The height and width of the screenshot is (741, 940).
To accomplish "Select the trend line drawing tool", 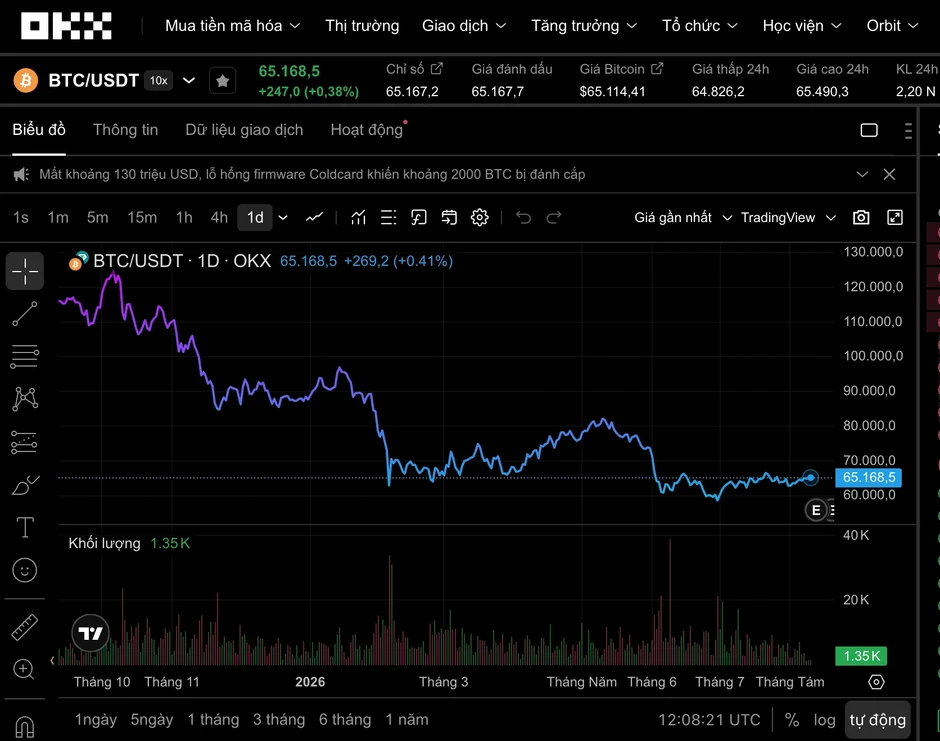I will pyautogui.click(x=25, y=314).
